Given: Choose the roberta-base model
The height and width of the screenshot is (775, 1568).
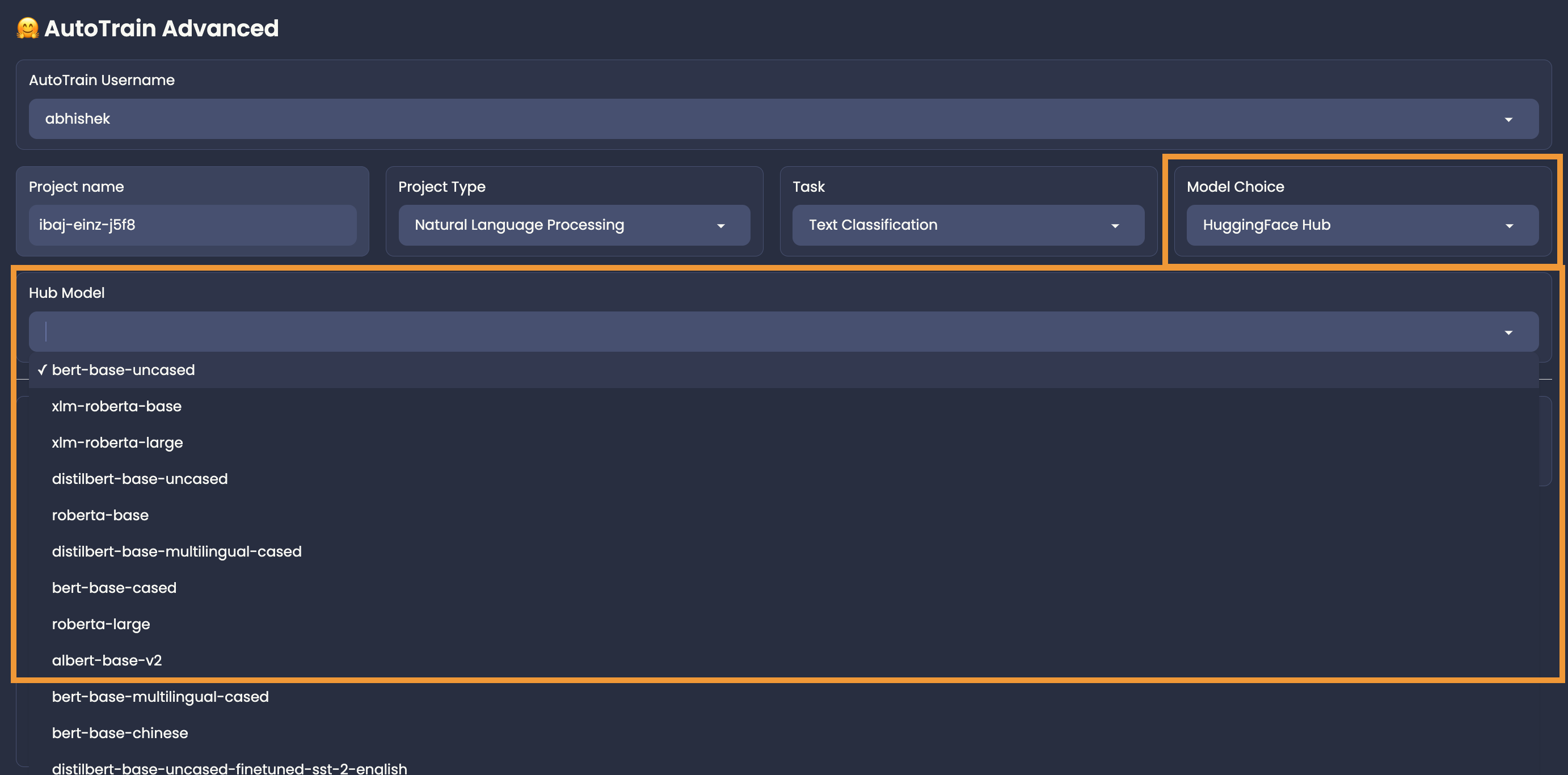Looking at the screenshot, I should click(100, 515).
